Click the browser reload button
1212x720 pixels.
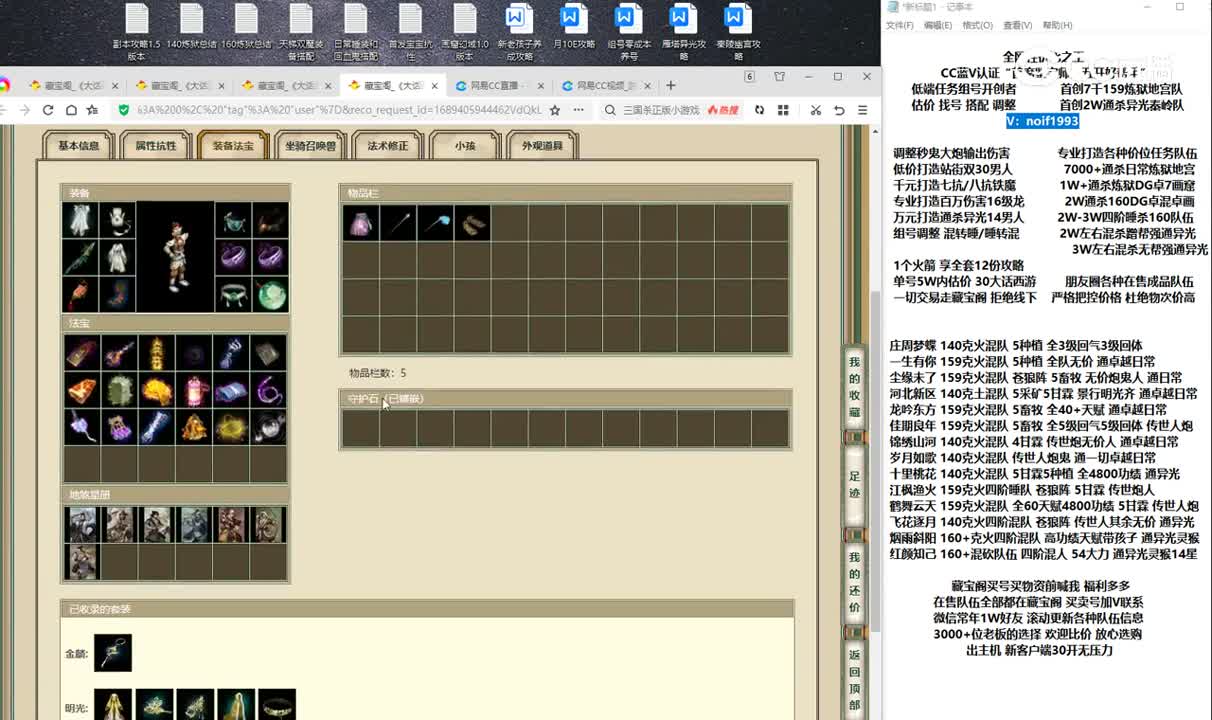click(47, 110)
